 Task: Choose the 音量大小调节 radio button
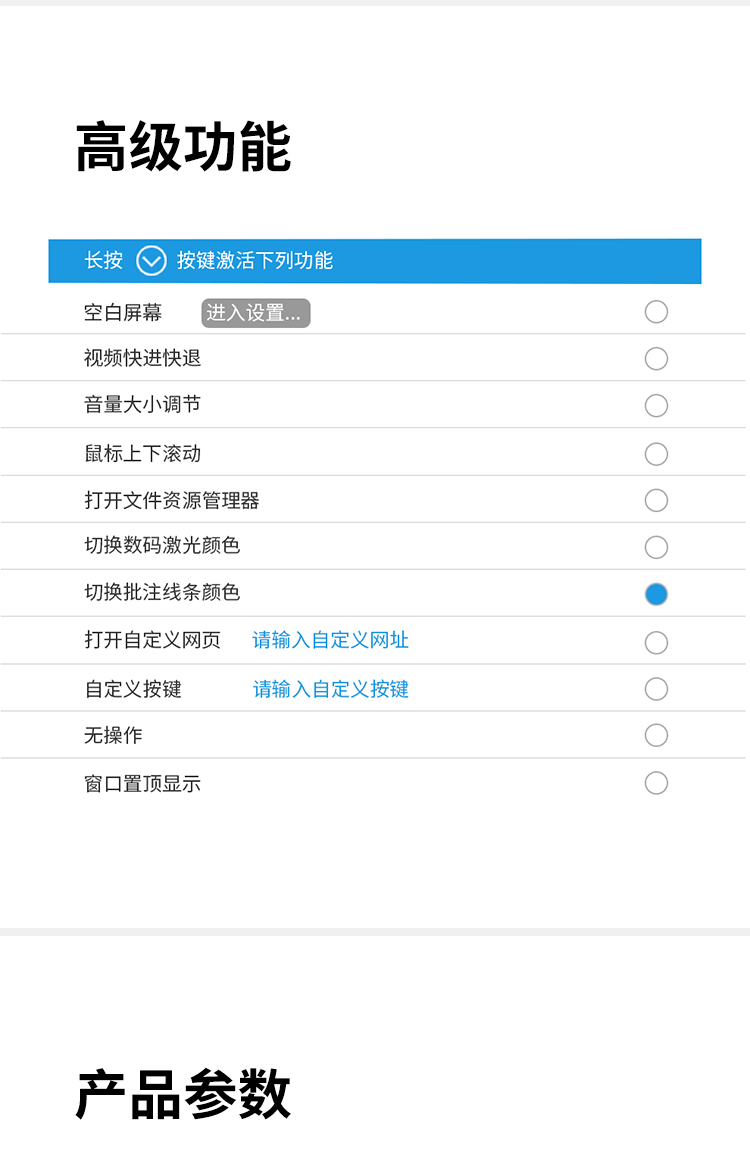pos(656,405)
